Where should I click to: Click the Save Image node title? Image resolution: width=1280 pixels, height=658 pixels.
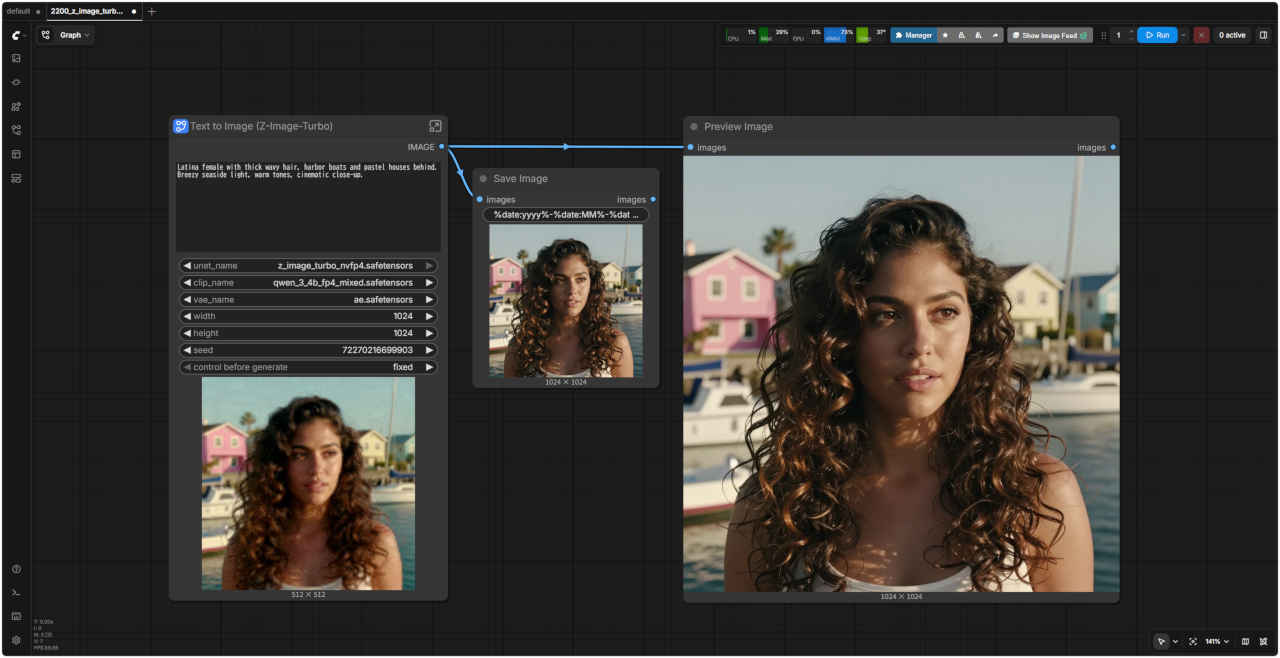520,179
